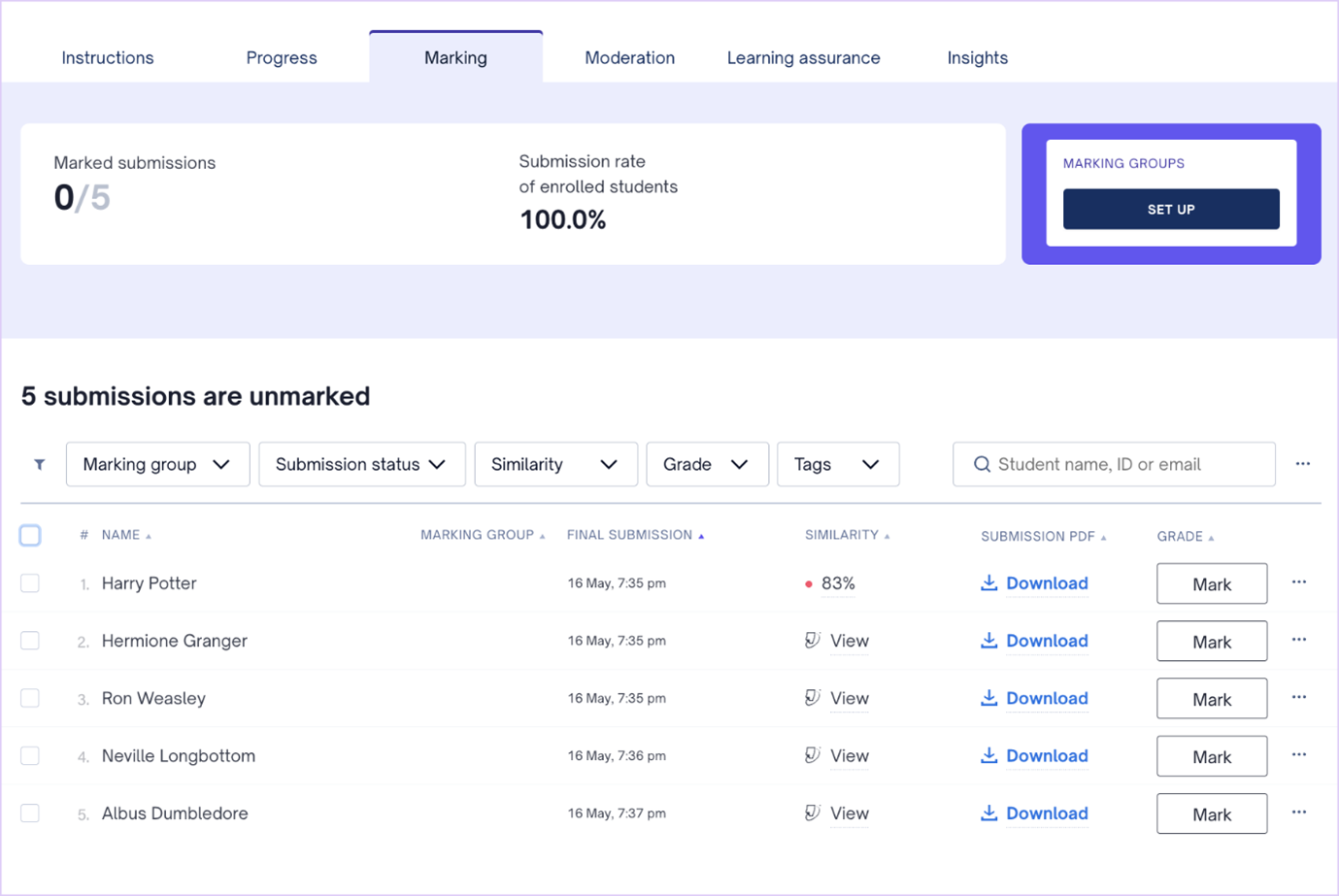Expand the Tags filter dropdown
The height and width of the screenshot is (896, 1339).
point(837,464)
